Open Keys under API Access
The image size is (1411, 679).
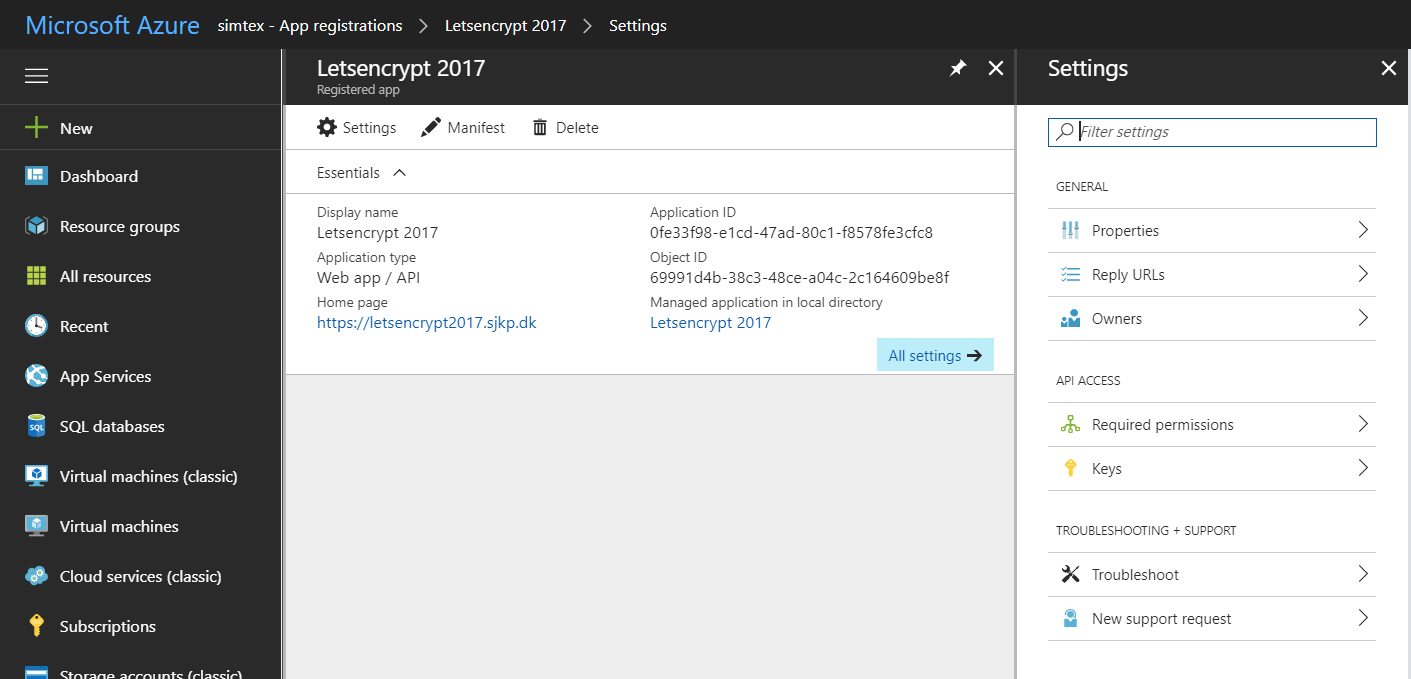(x=1106, y=468)
